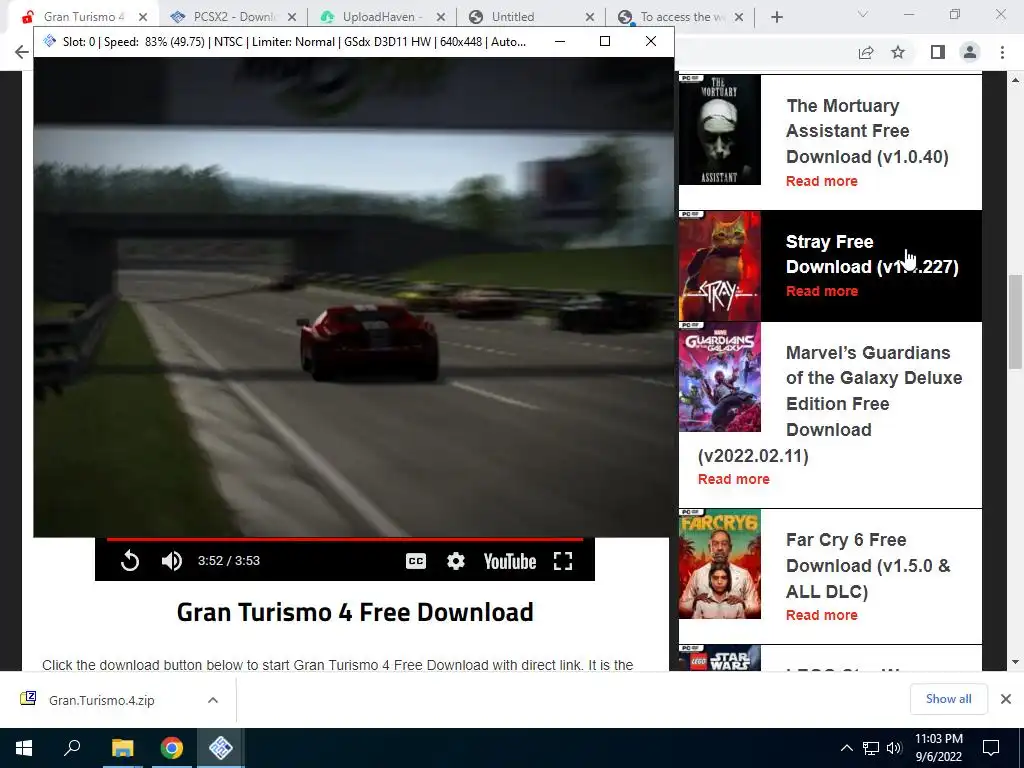Click Read more under Mortuary Assistant

pyautogui.click(x=822, y=182)
